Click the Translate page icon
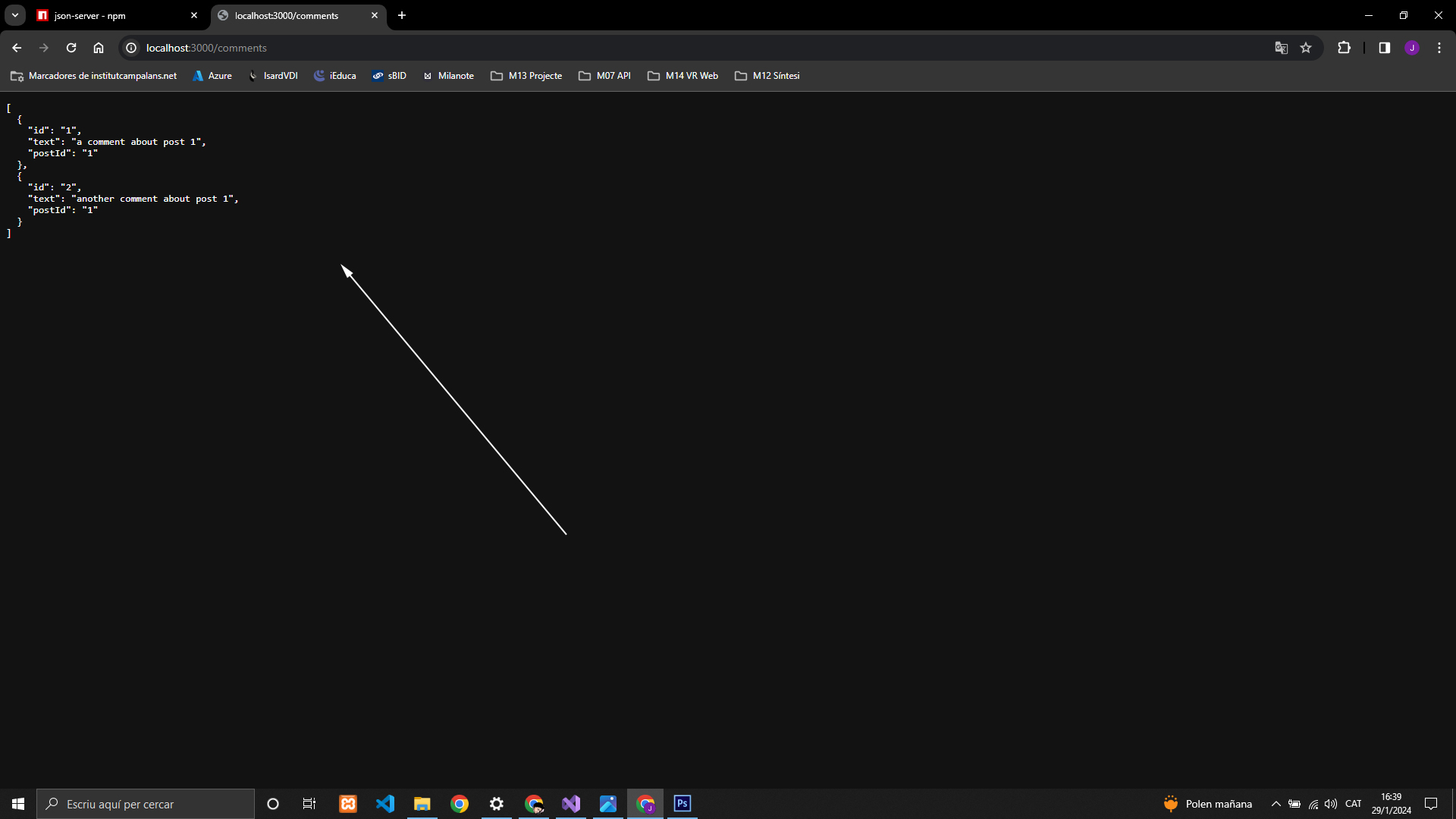Viewport: 1456px width, 819px height. click(x=1282, y=48)
